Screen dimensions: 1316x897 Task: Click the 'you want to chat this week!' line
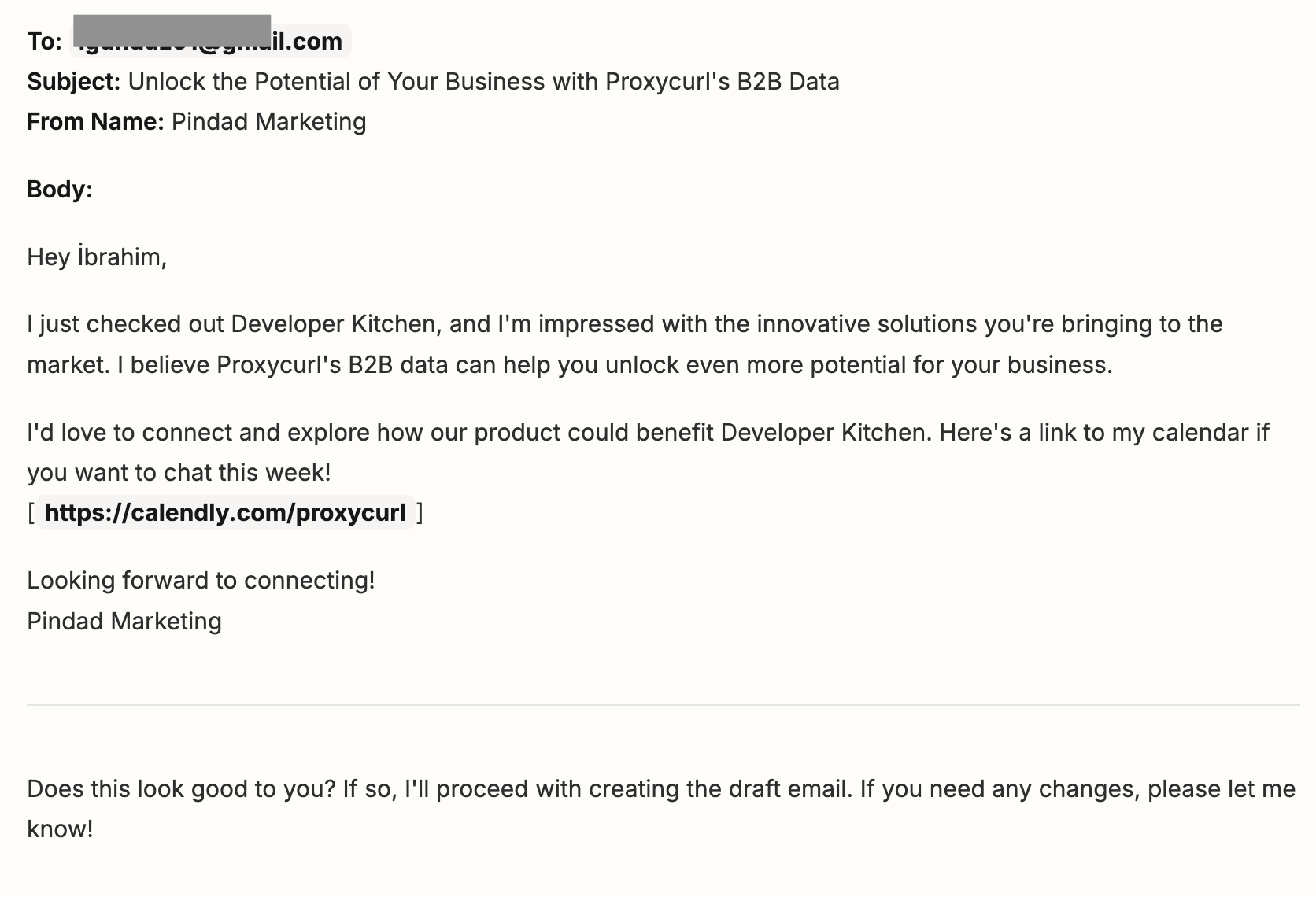point(179,473)
